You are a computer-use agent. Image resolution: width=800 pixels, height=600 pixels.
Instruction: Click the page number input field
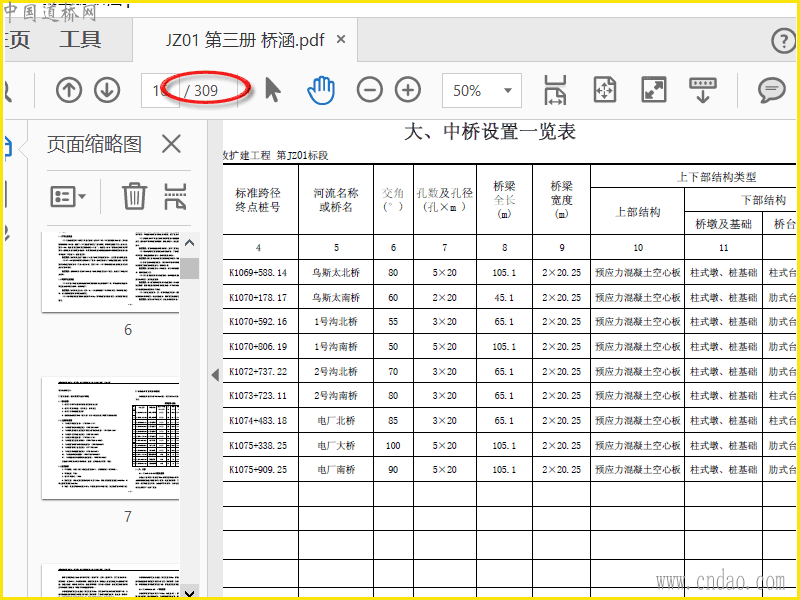160,90
